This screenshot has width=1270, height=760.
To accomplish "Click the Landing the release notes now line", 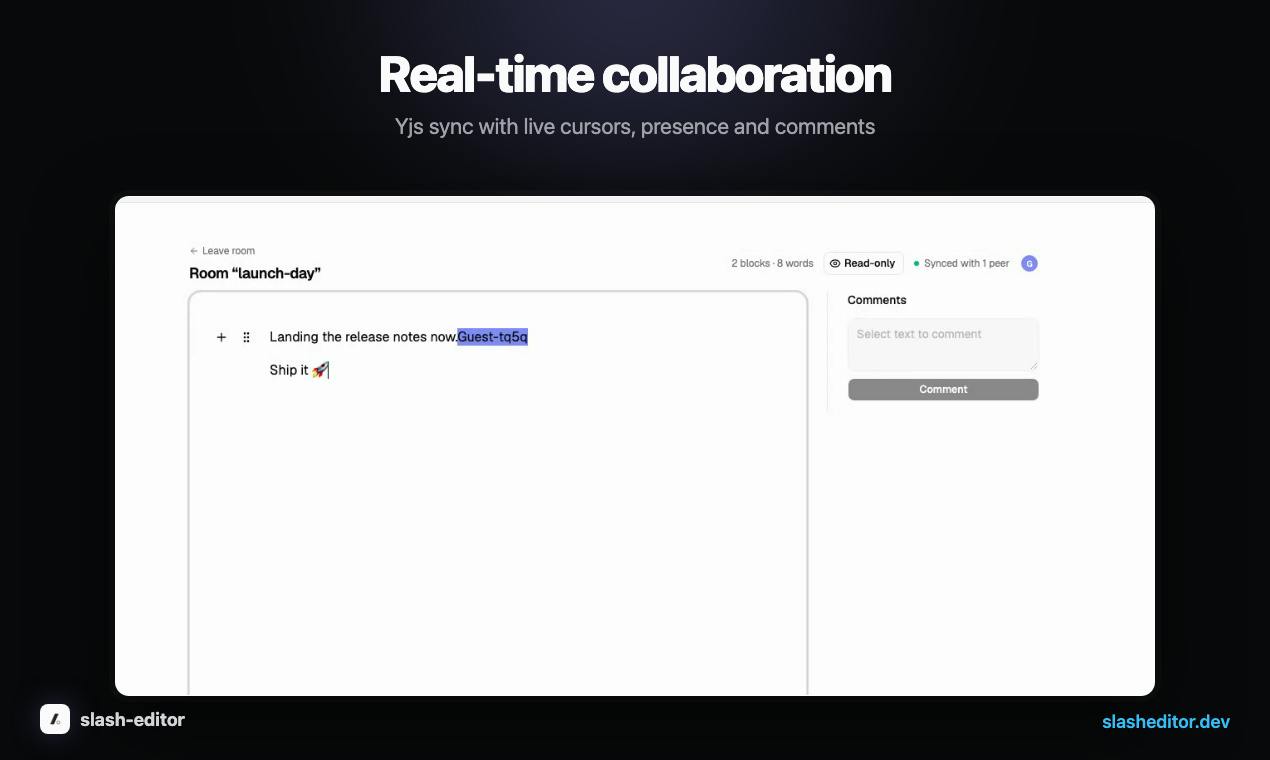I will [x=363, y=337].
